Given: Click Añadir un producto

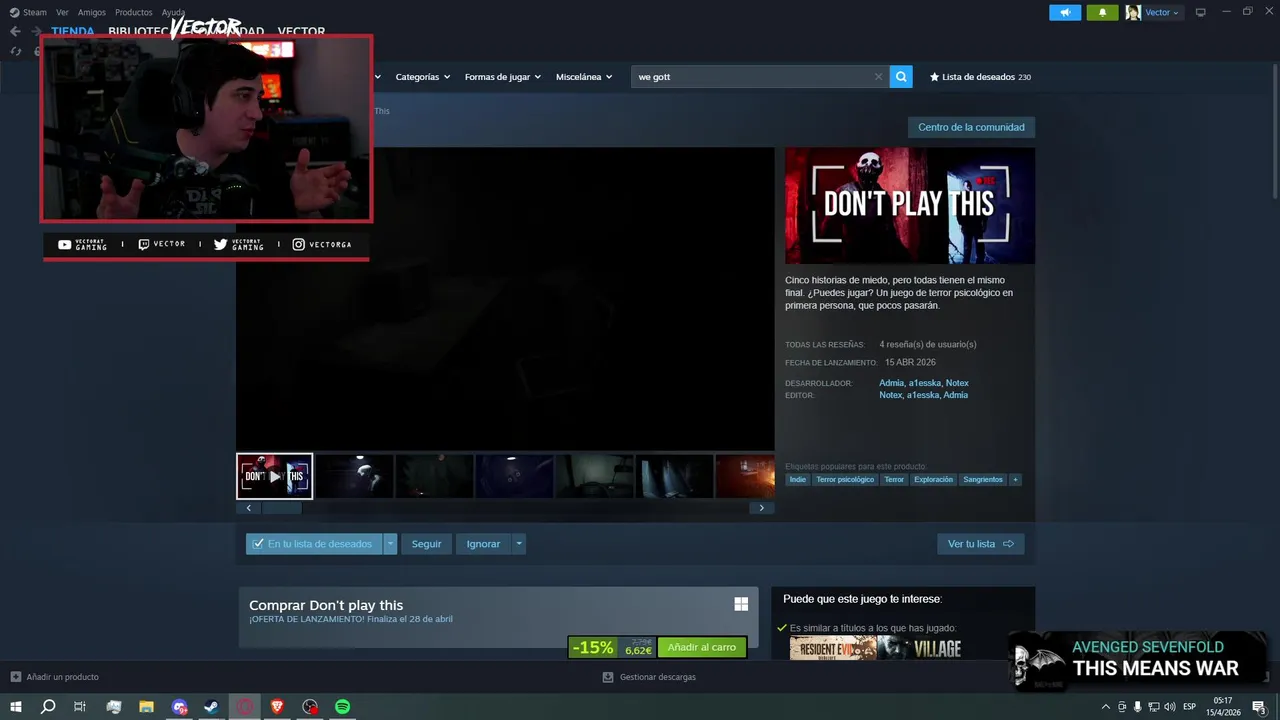Looking at the screenshot, I should coord(55,677).
